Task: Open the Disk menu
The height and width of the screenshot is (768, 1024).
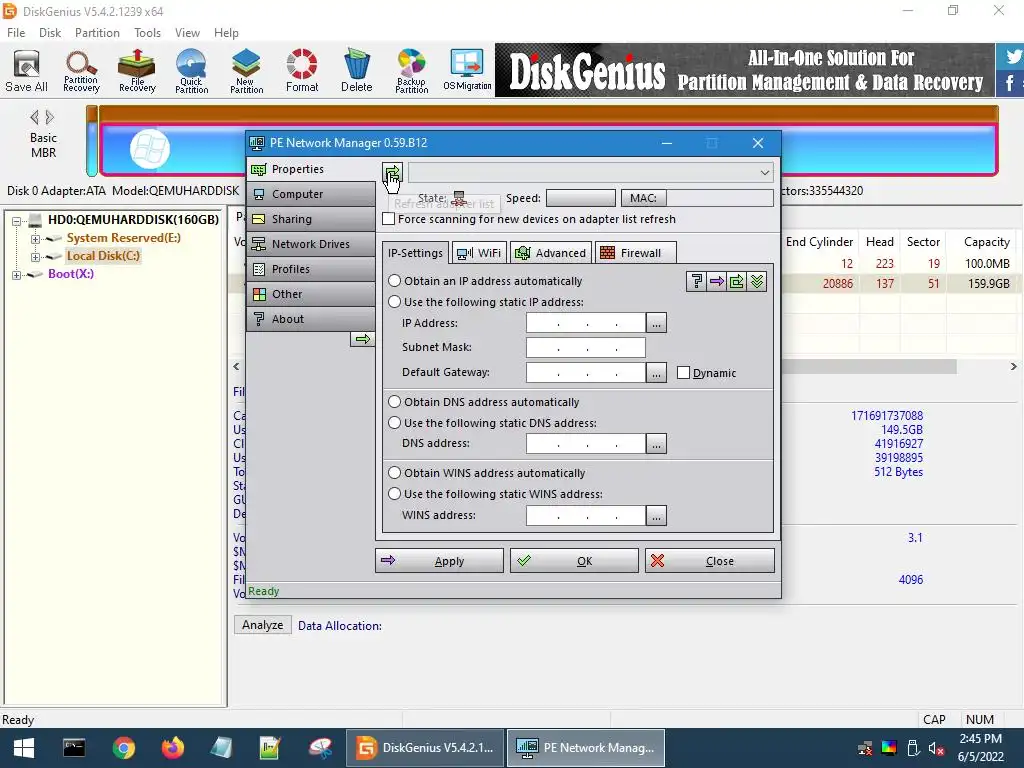Action: tap(50, 33)
